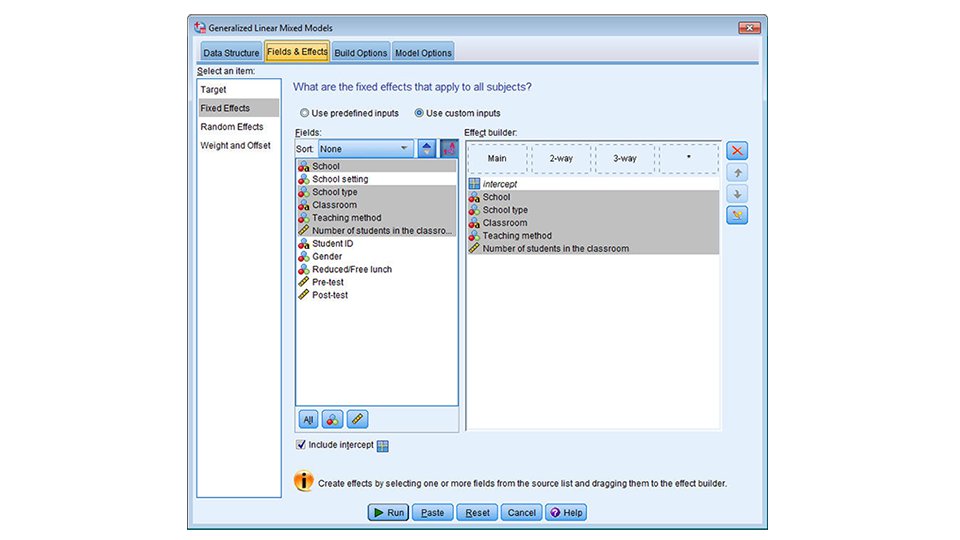The image size is (960, 540).
Task: Select Reduced/Free lunch in the Fields list
Action: 377,269
